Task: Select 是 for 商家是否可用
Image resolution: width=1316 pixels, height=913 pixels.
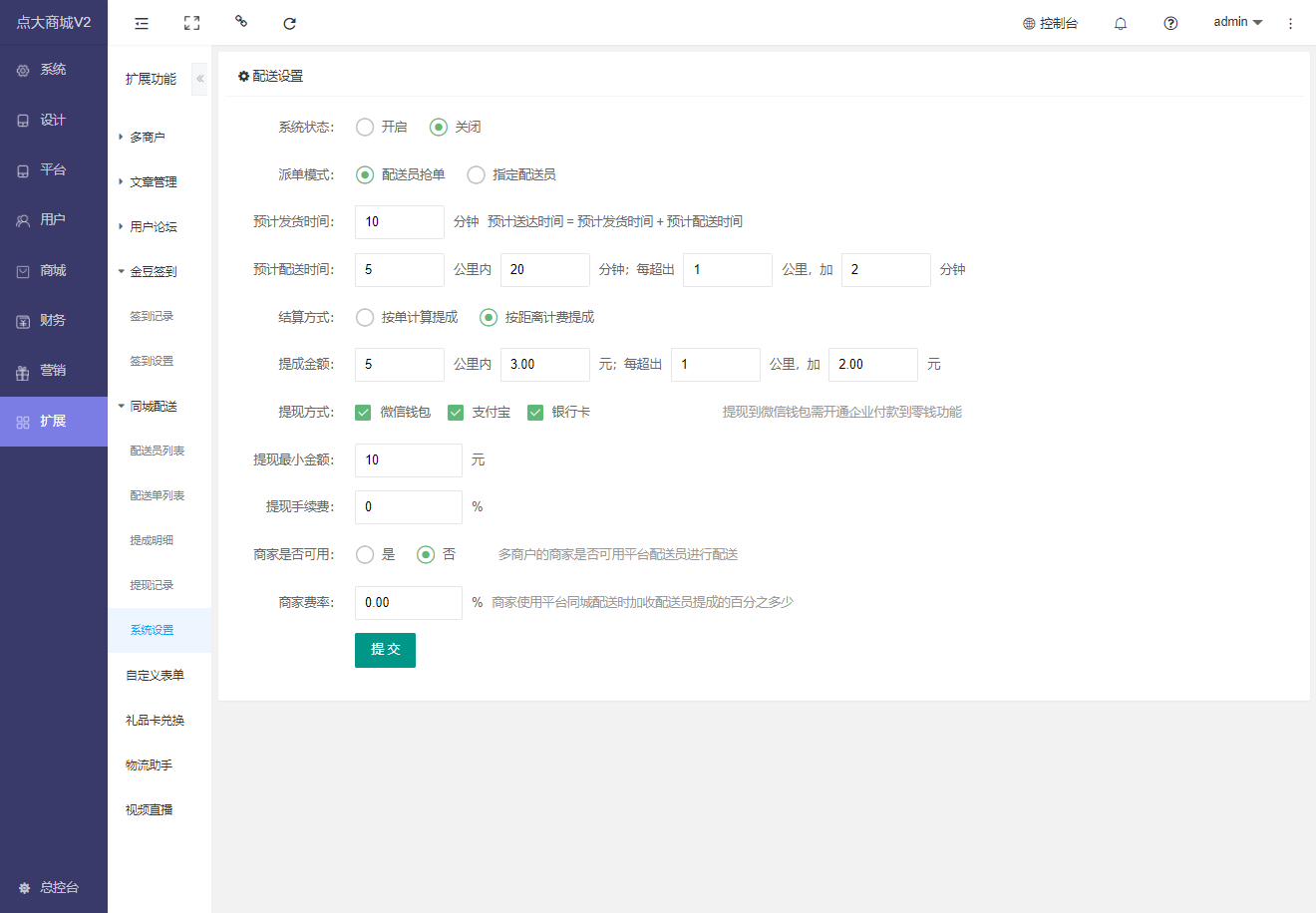Action: tap(376, 554)
